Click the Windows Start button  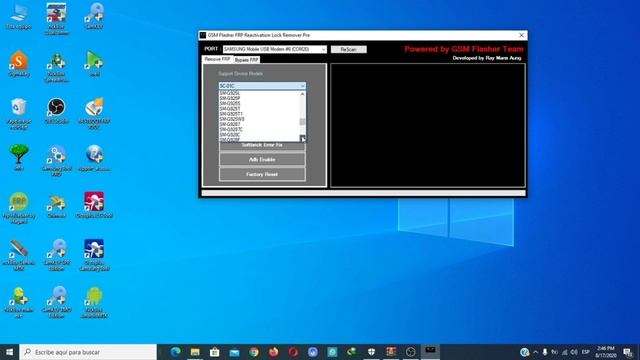[9, 352]
